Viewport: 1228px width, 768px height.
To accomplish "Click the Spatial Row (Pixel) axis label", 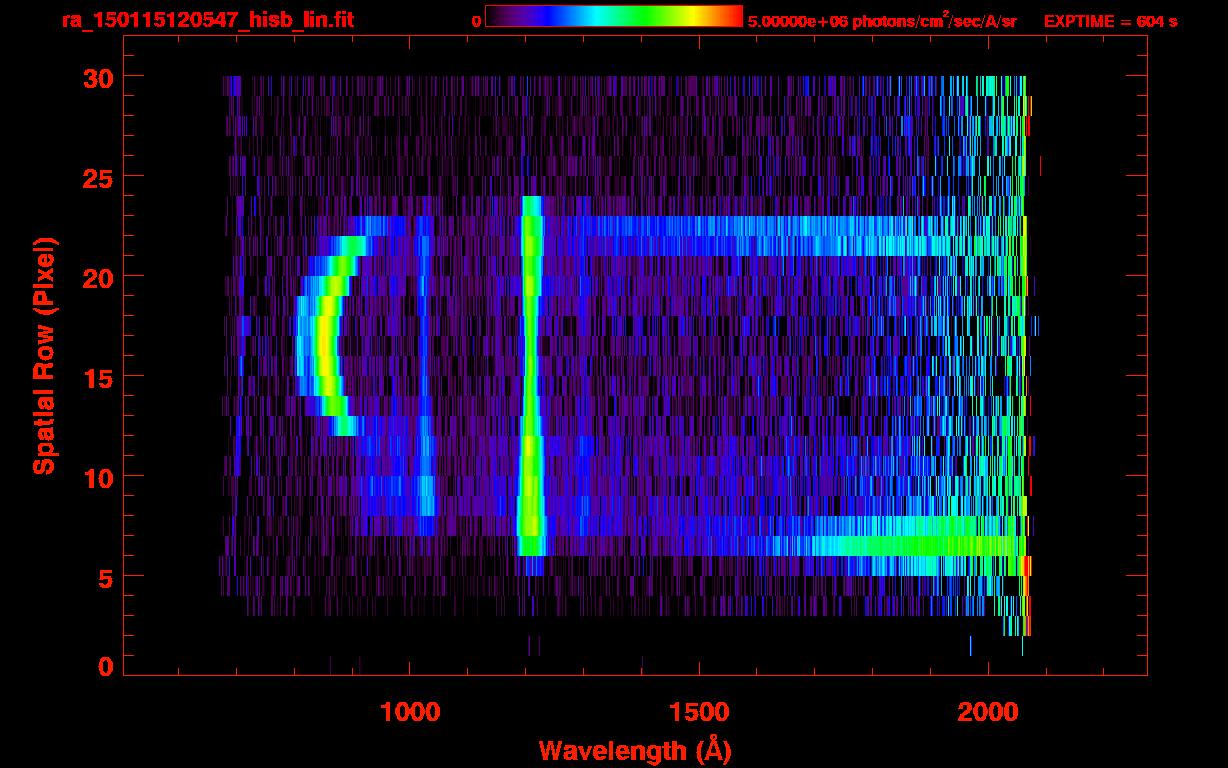I will (44, 355).
